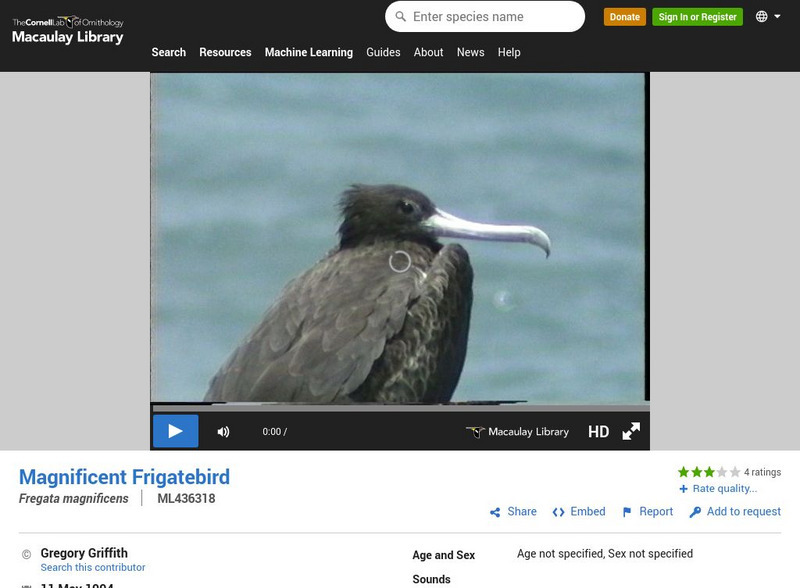Toggle HD video quality
The width and height of the screenshot is (800, 588).
[599, 430]
